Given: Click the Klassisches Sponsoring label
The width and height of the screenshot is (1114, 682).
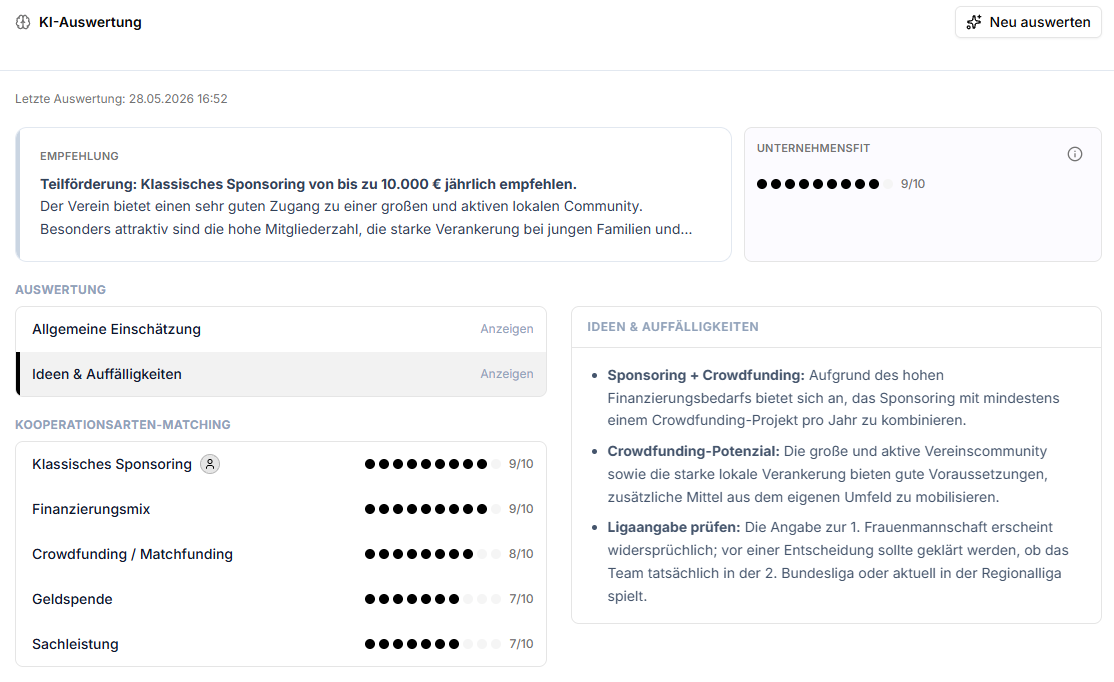Looking at the screenshot, I should click(112, 464).
